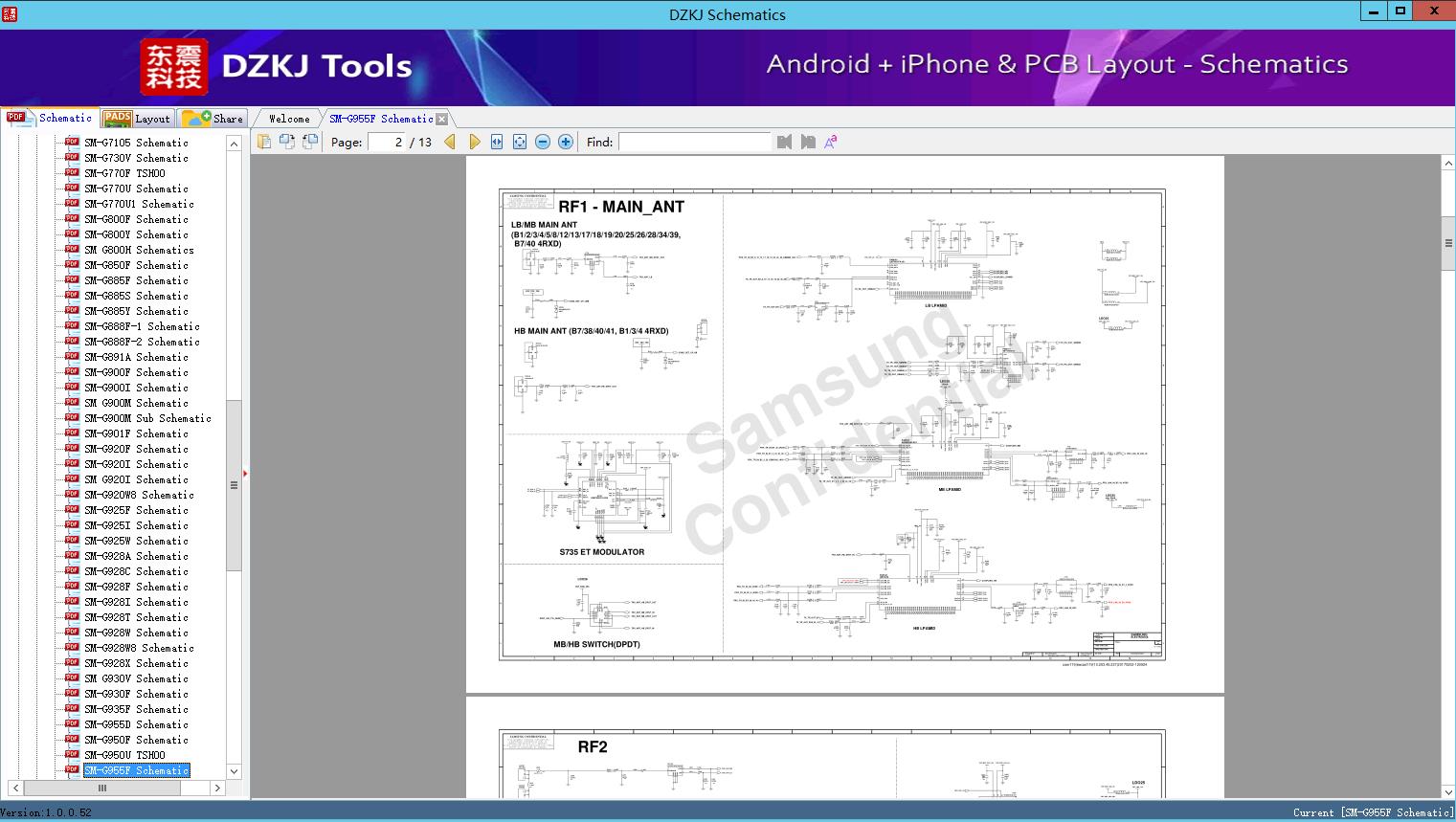
Task: Click the tree horizontal scroll thumb
Action: 102,788
